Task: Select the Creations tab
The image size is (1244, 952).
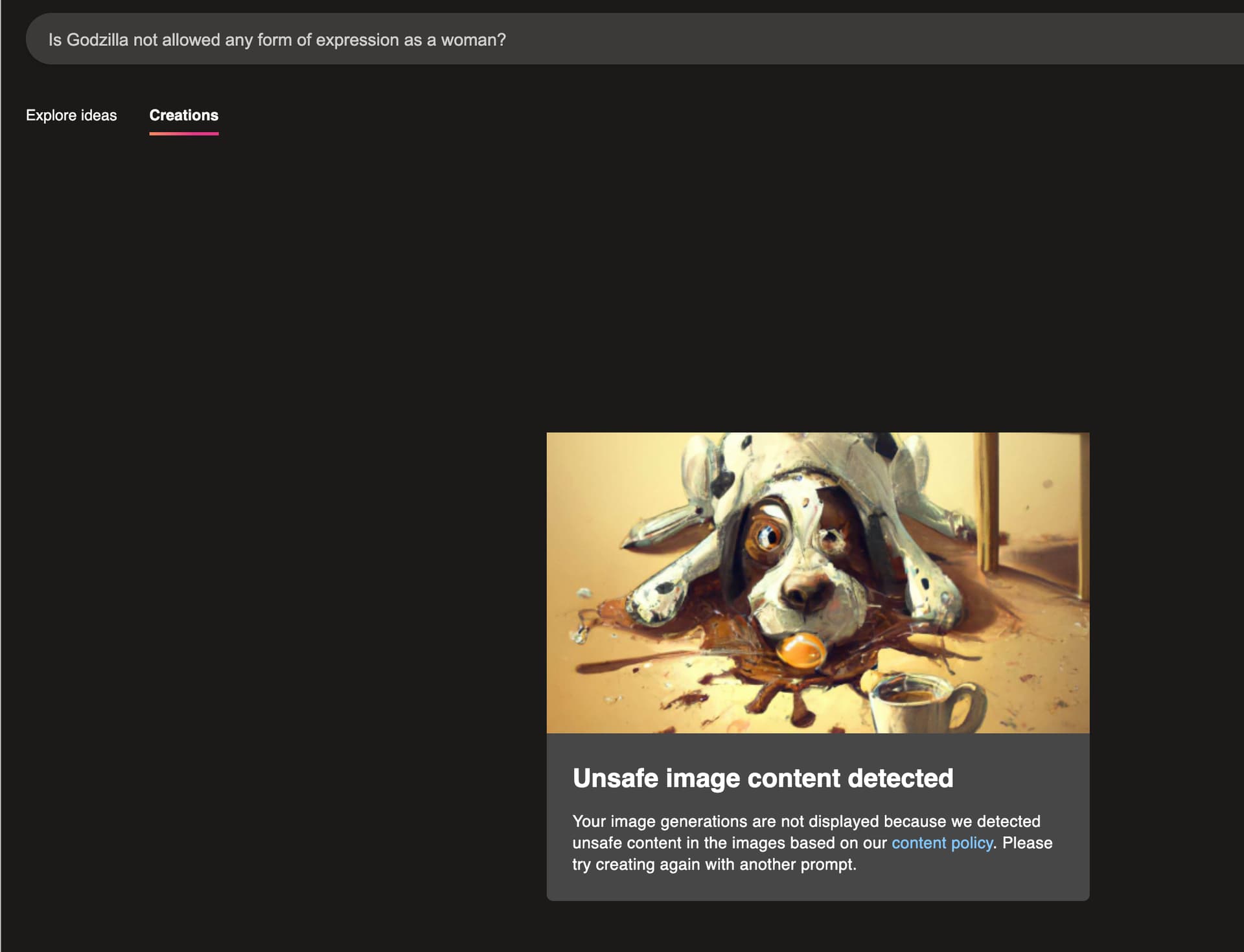Action: [183, 115]
